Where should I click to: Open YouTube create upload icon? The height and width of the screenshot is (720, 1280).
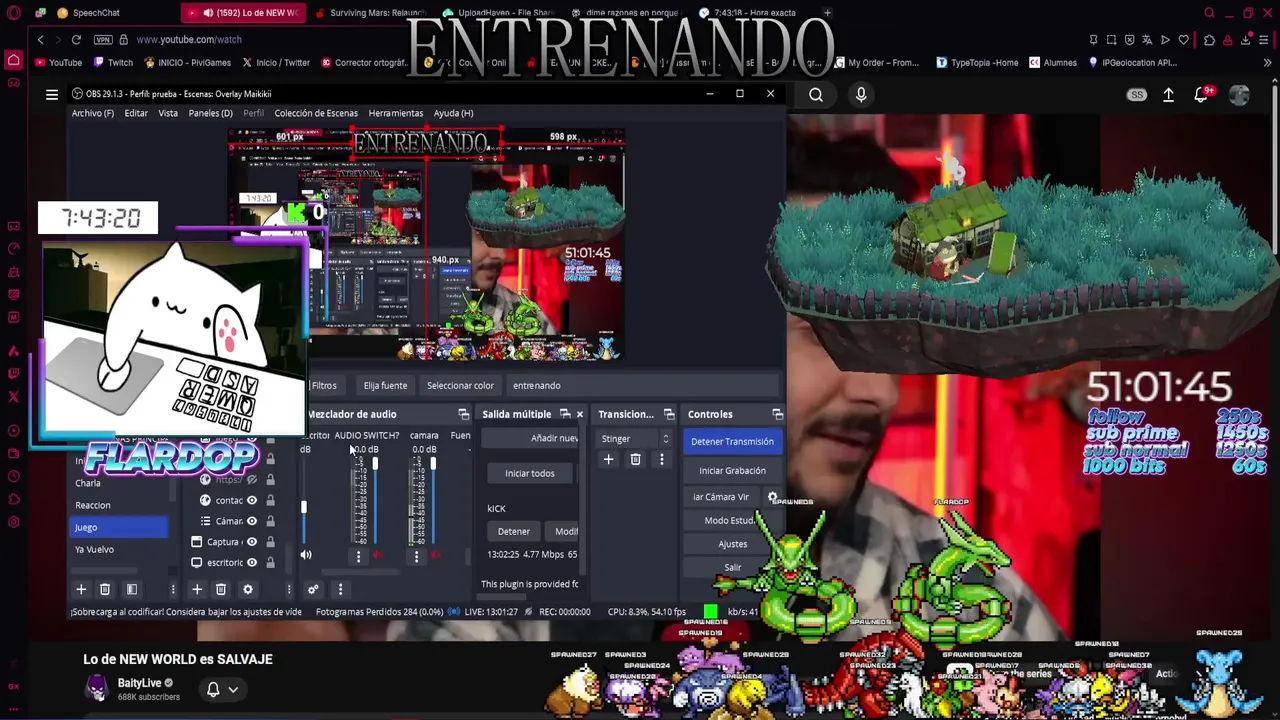(1168, 94)
